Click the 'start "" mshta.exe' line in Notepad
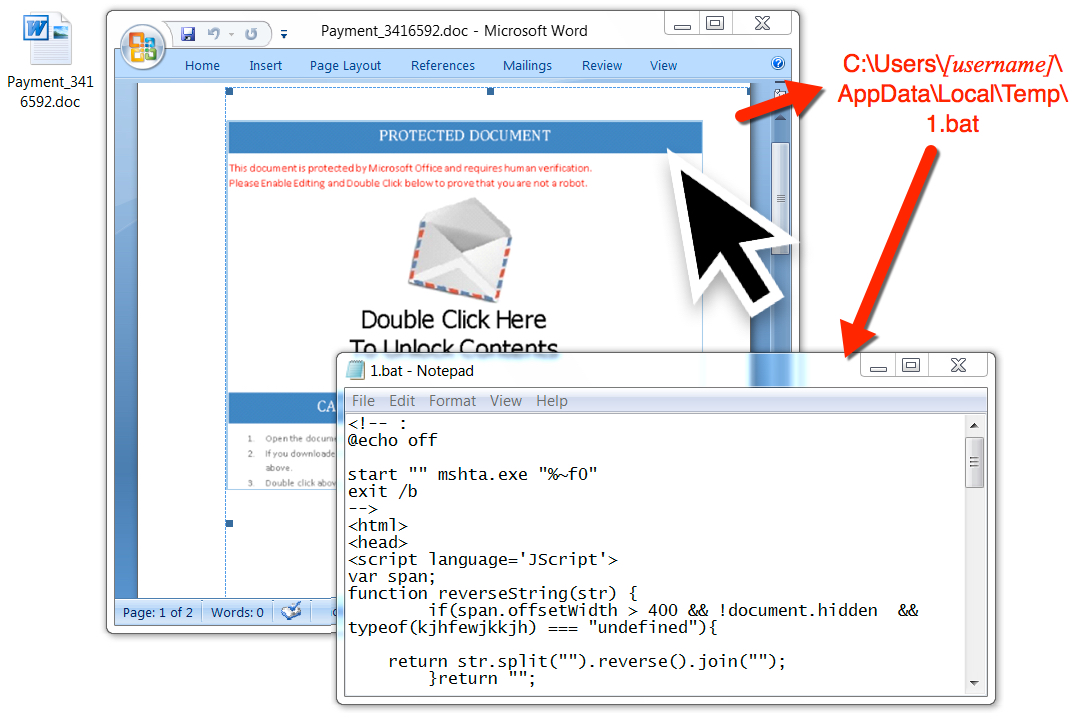 (x=473, y=475)
